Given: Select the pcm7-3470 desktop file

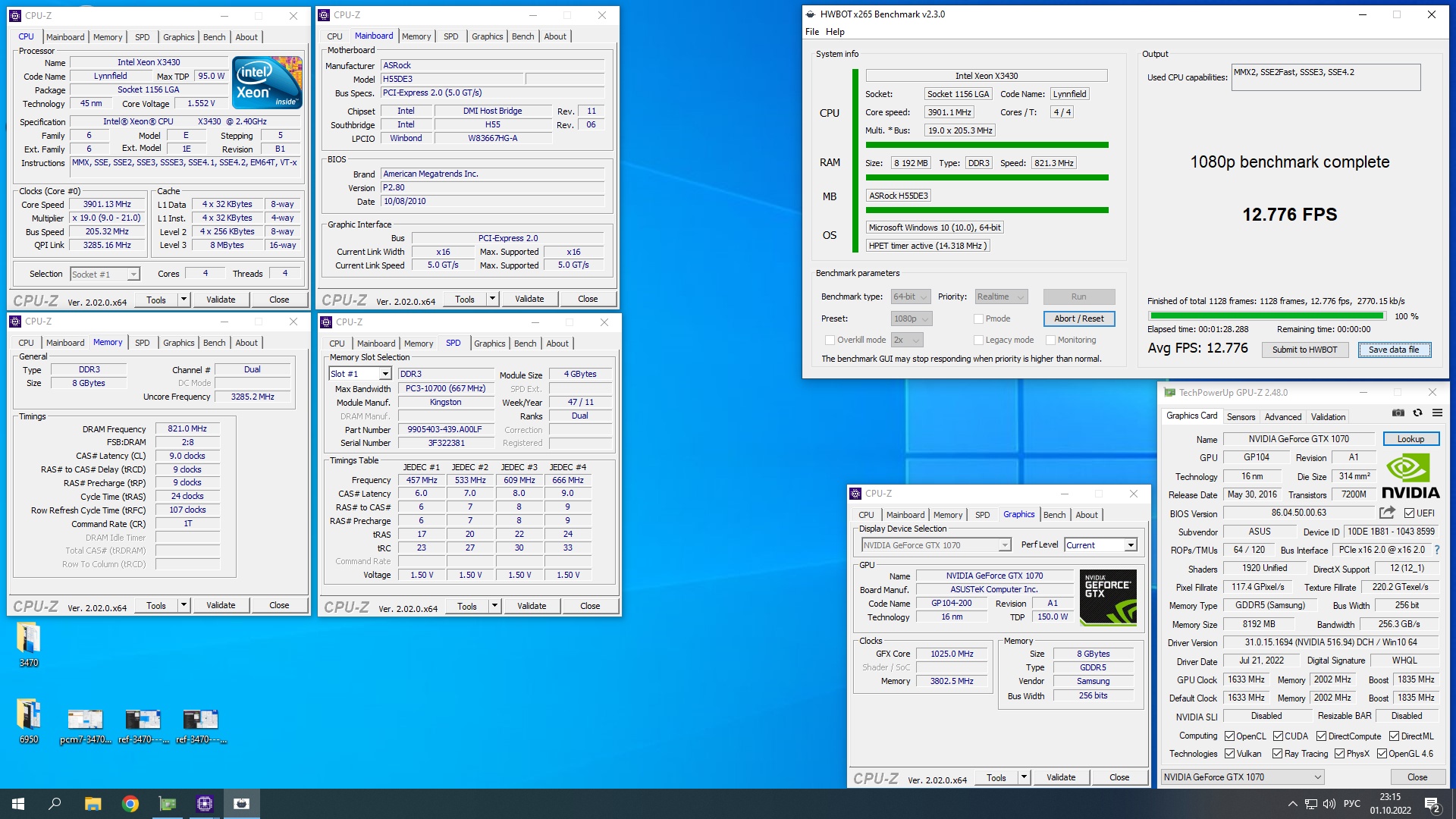Looking at the screenshot, I should point(85,726).
